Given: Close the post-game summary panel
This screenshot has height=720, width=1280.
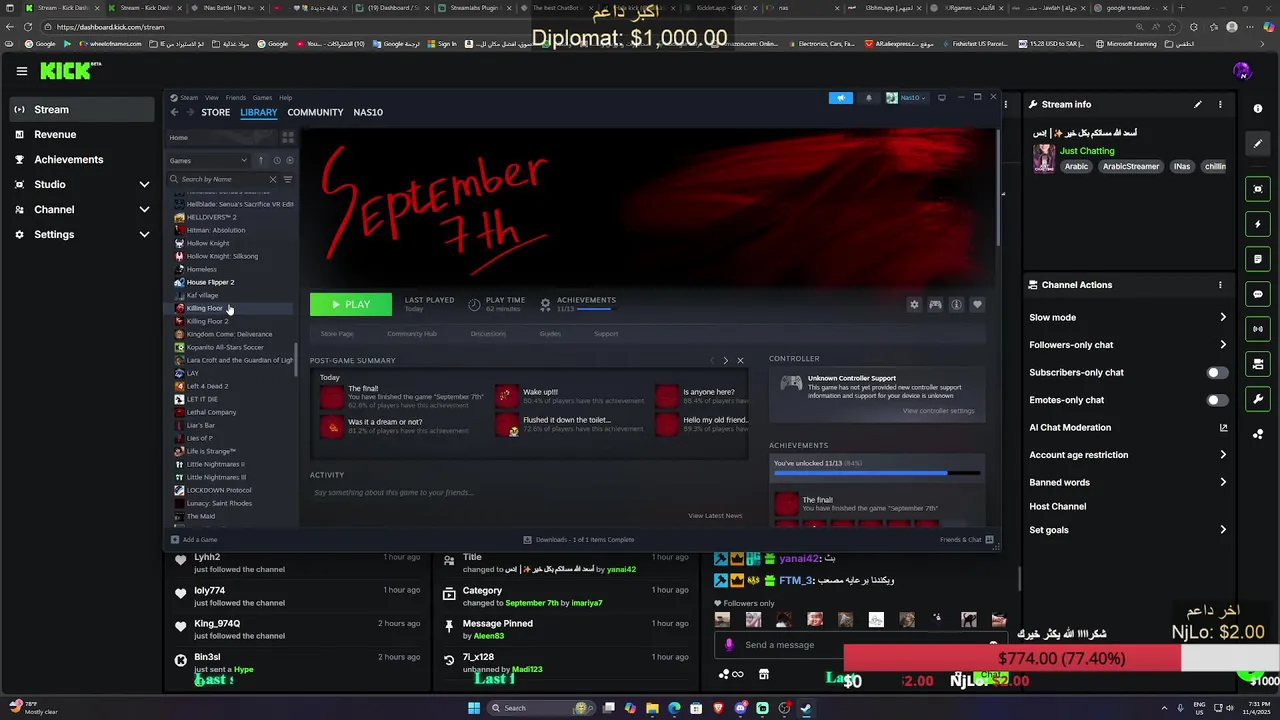Looking at the screenshot, I should tap(740, 360).
